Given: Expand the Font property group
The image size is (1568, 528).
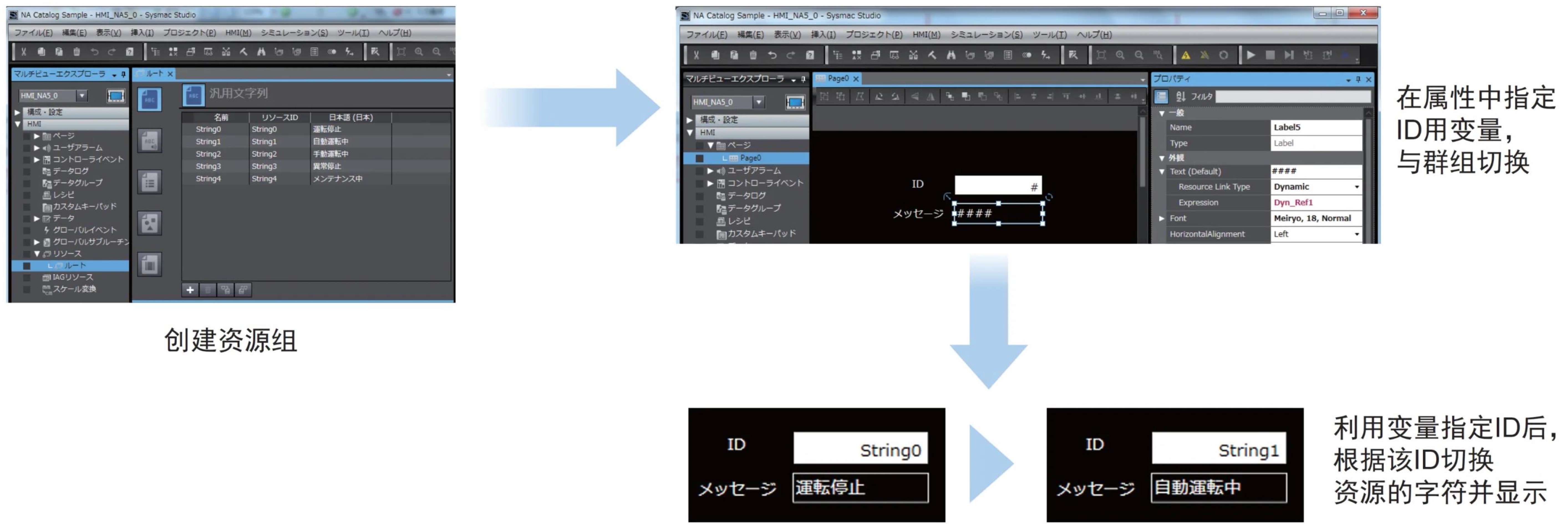Looking at the screenshot, I should pyautogui.click(x=1162, y=218).
